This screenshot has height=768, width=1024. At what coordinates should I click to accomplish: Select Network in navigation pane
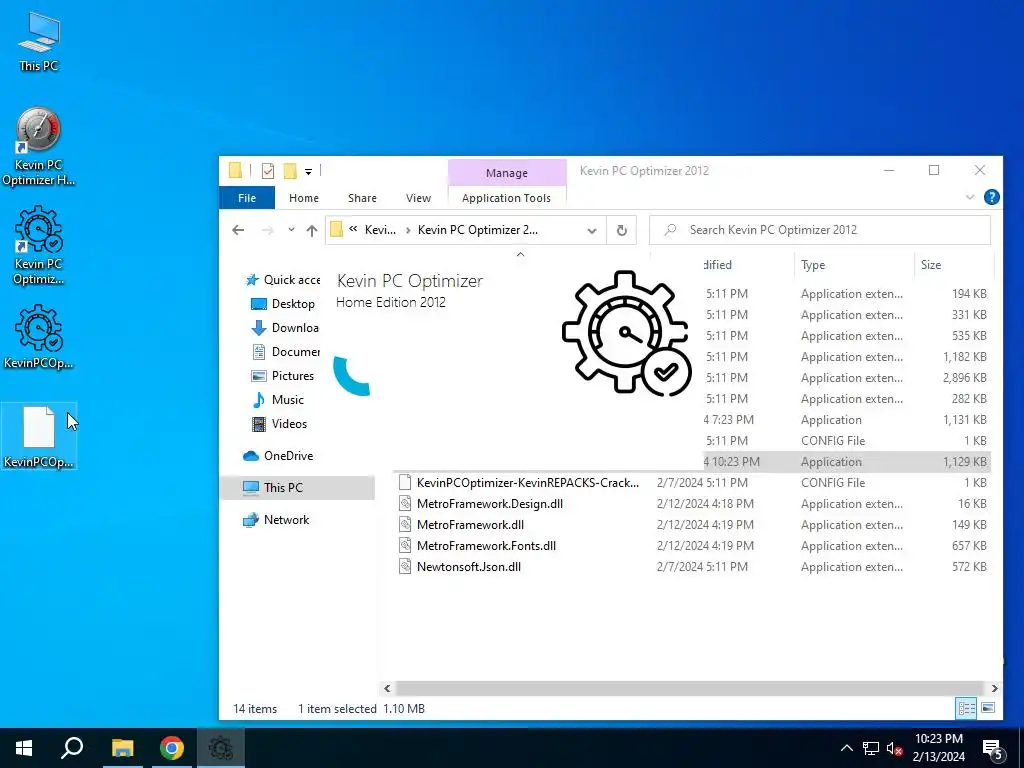[276, 520]
